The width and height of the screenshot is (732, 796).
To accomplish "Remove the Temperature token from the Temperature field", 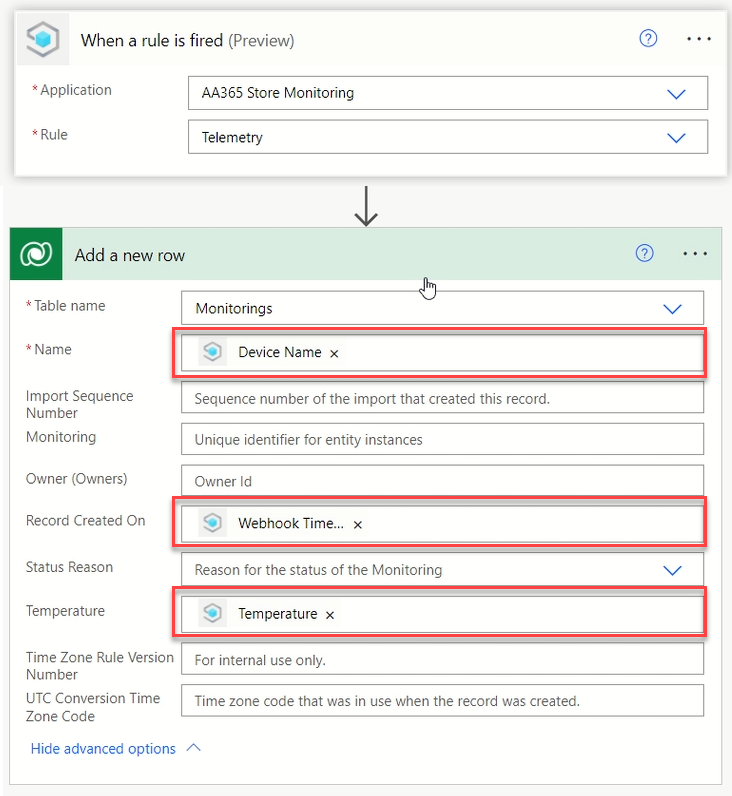I will pyautogui.click(x=330, y=615).
